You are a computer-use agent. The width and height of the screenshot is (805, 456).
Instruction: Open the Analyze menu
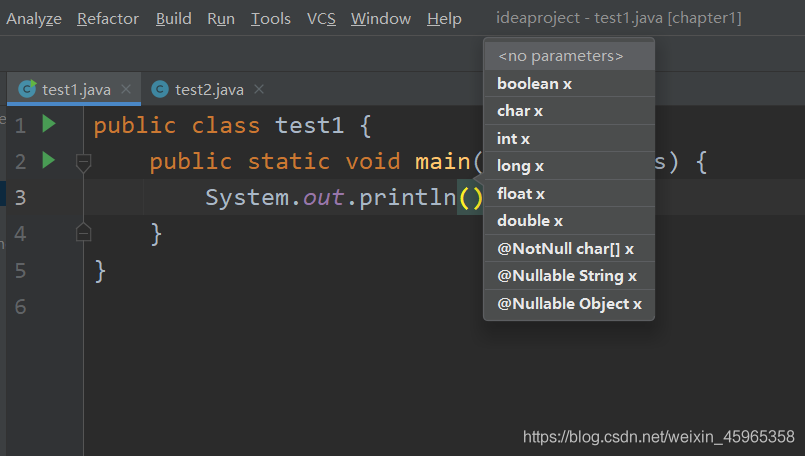(x=34, y=19)
